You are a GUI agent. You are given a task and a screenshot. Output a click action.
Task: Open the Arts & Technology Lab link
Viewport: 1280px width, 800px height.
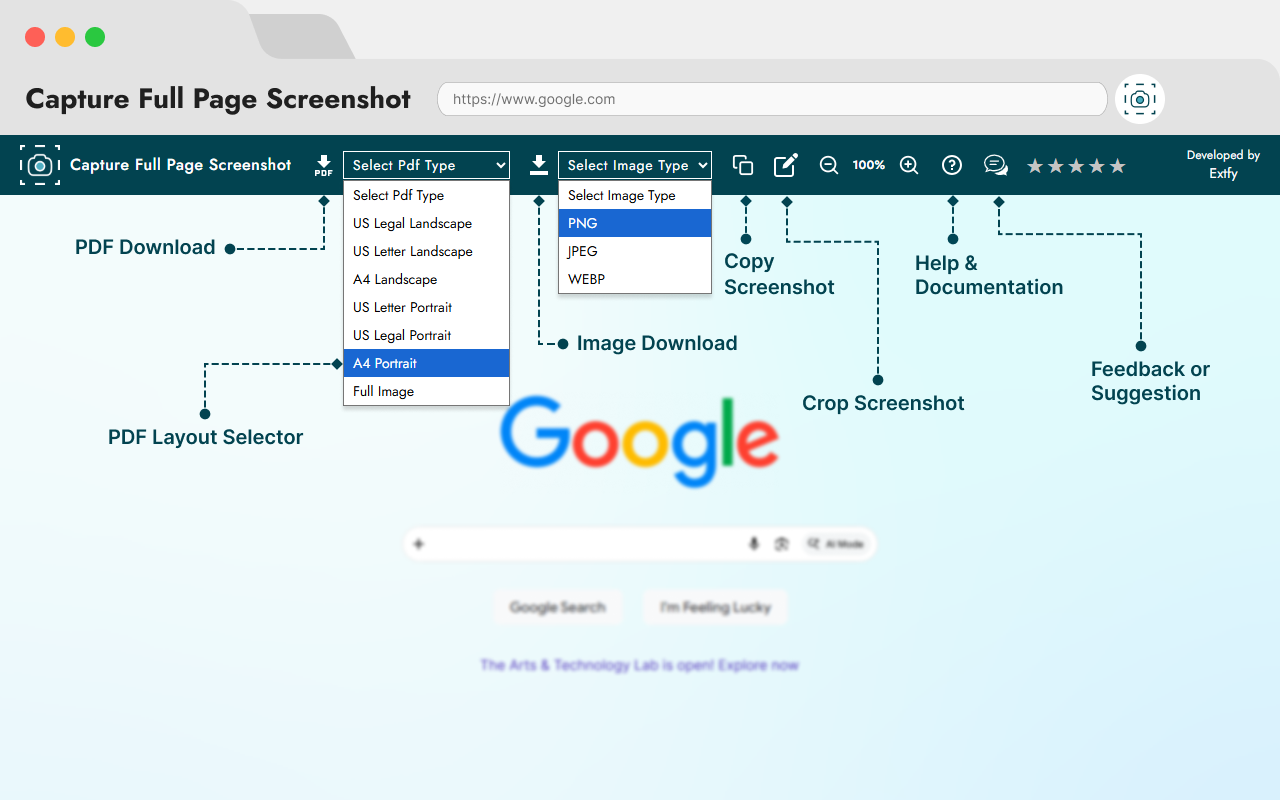point(640,665)
